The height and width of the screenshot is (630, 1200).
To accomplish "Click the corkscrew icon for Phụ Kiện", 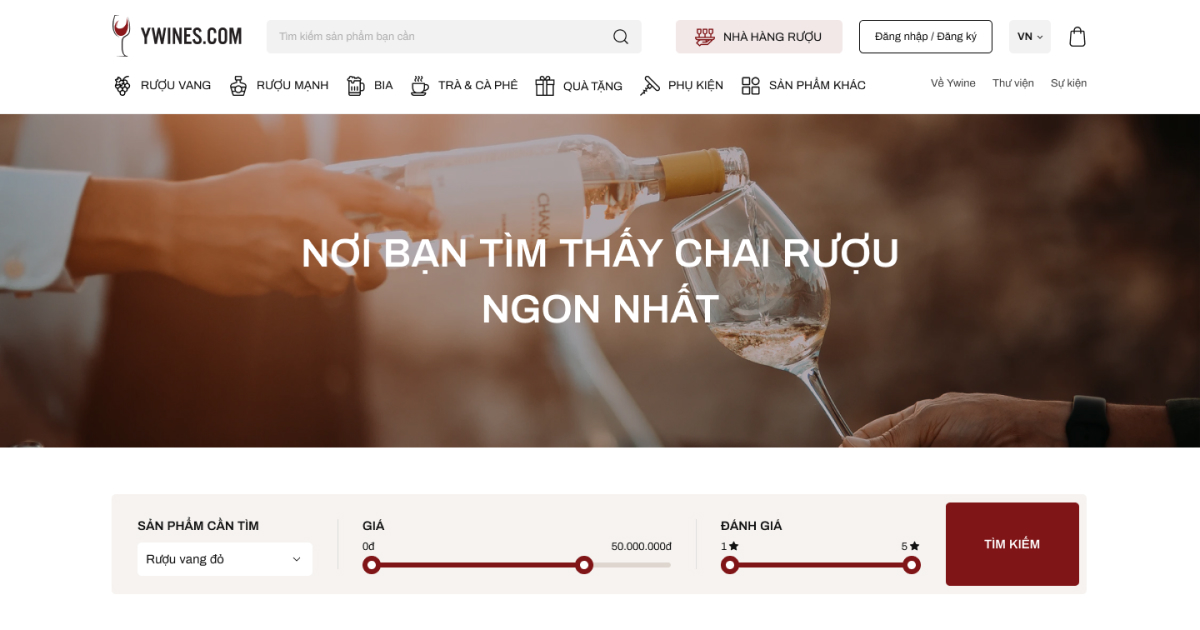I will 650,86.
